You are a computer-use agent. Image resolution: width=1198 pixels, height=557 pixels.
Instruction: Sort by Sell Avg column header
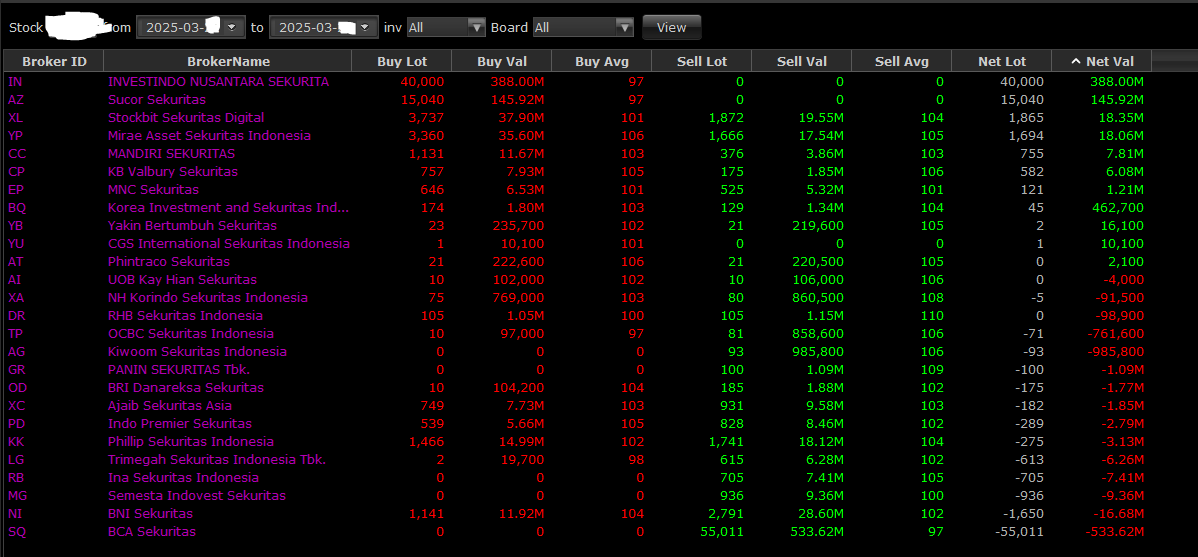[x=902, y=61]
